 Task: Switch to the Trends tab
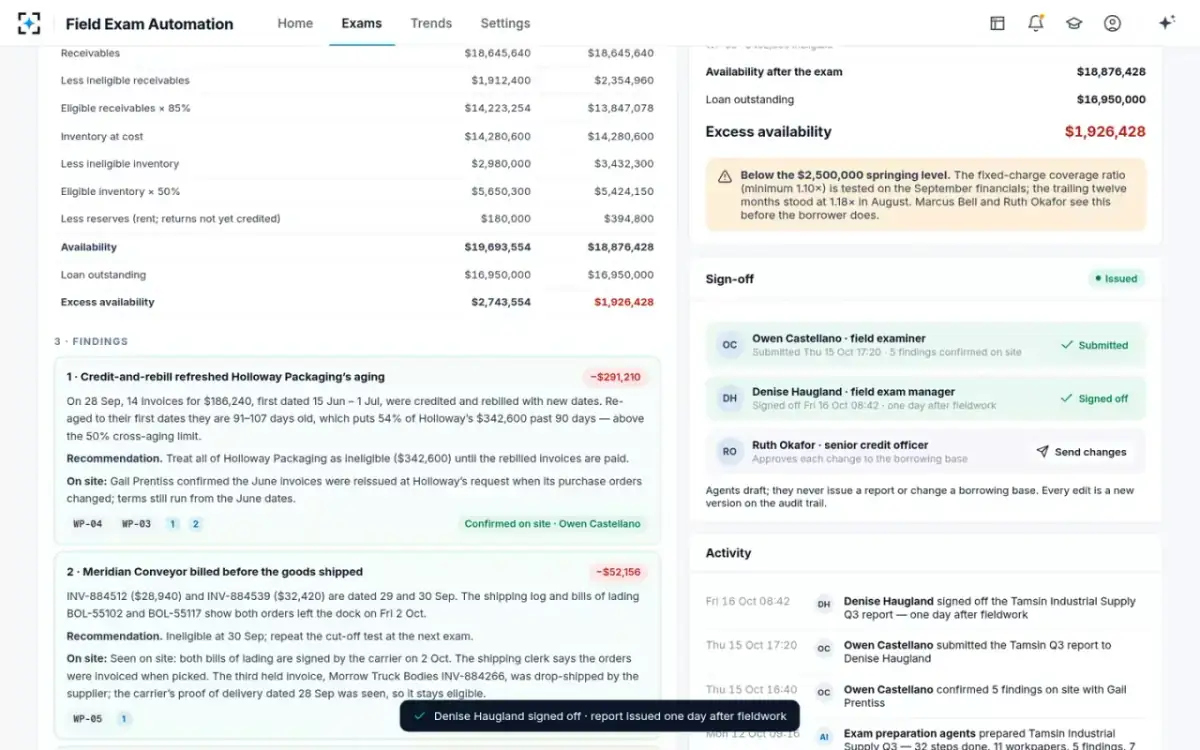point(431,23)
